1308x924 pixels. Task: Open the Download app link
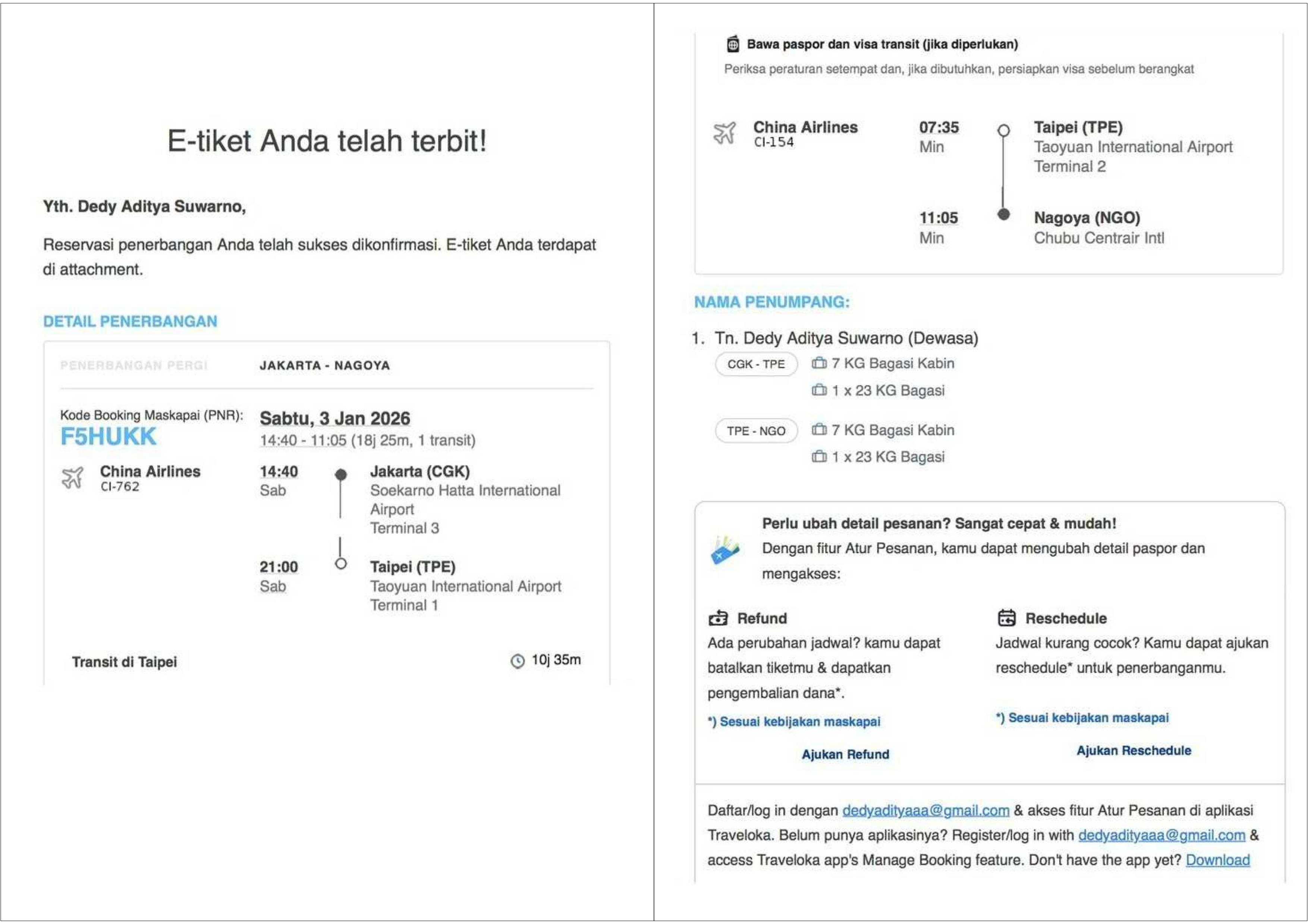pyautogui.click(x=1217, y=860)
